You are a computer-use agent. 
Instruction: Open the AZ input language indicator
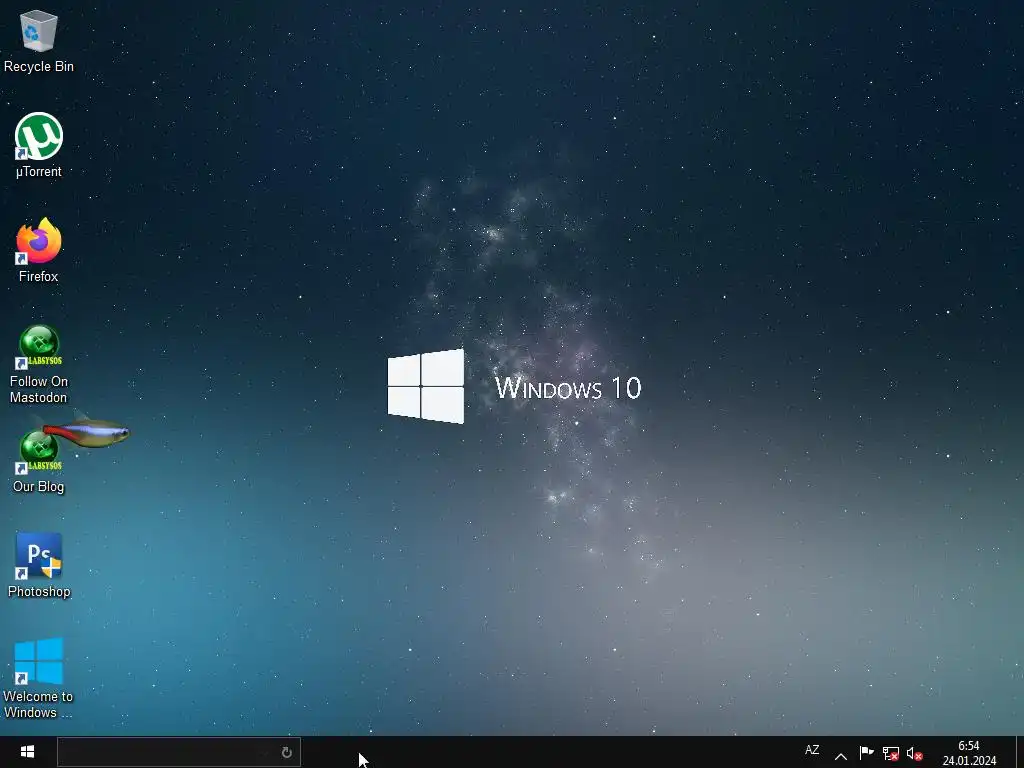[x=812, y=750]
